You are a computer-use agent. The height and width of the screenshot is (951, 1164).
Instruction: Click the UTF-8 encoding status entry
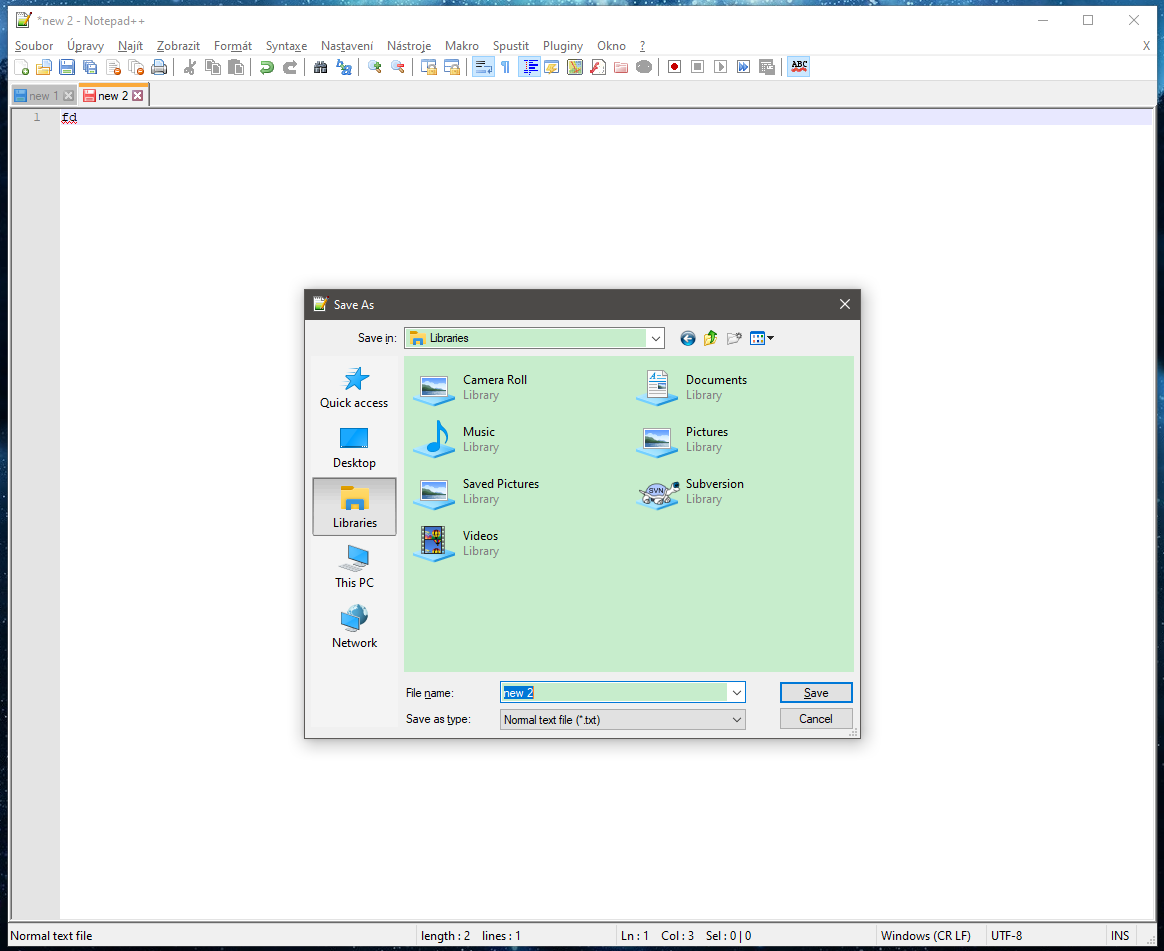coord(1007,935)
